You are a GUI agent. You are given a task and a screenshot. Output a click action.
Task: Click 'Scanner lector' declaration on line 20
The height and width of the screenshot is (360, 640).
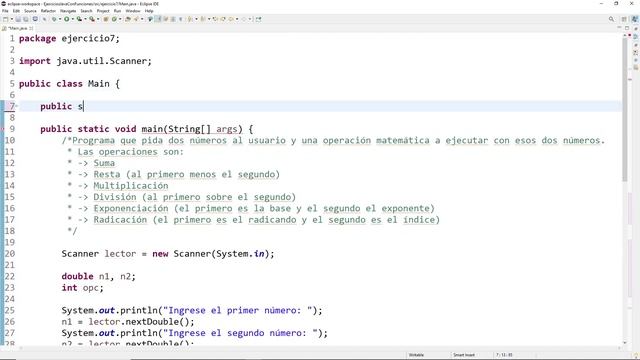(99, 254)
